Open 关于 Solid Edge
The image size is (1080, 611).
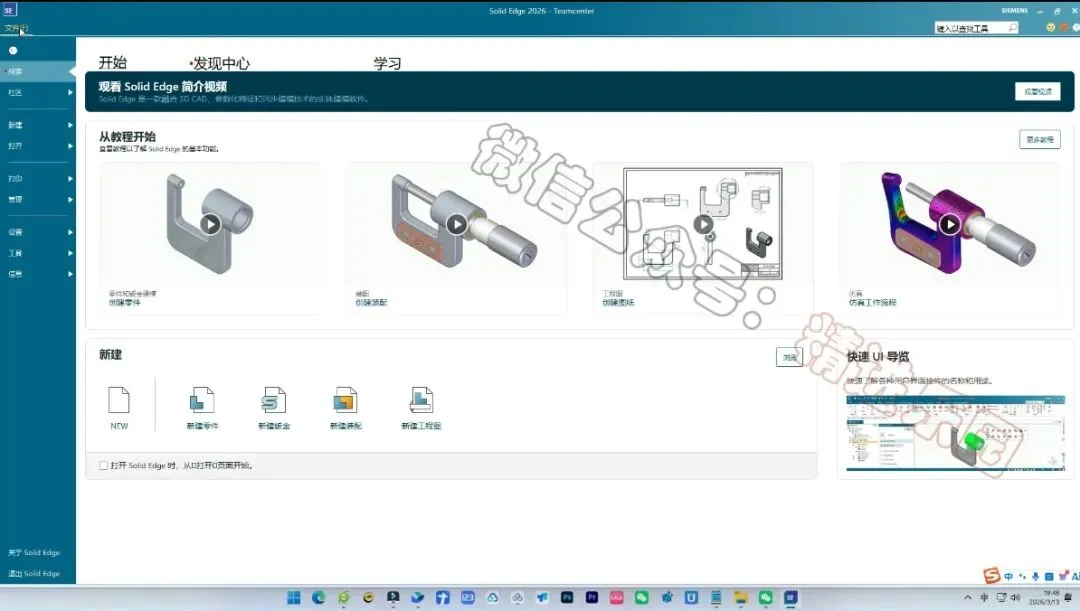pyautogui.click(x=34, y=552)
